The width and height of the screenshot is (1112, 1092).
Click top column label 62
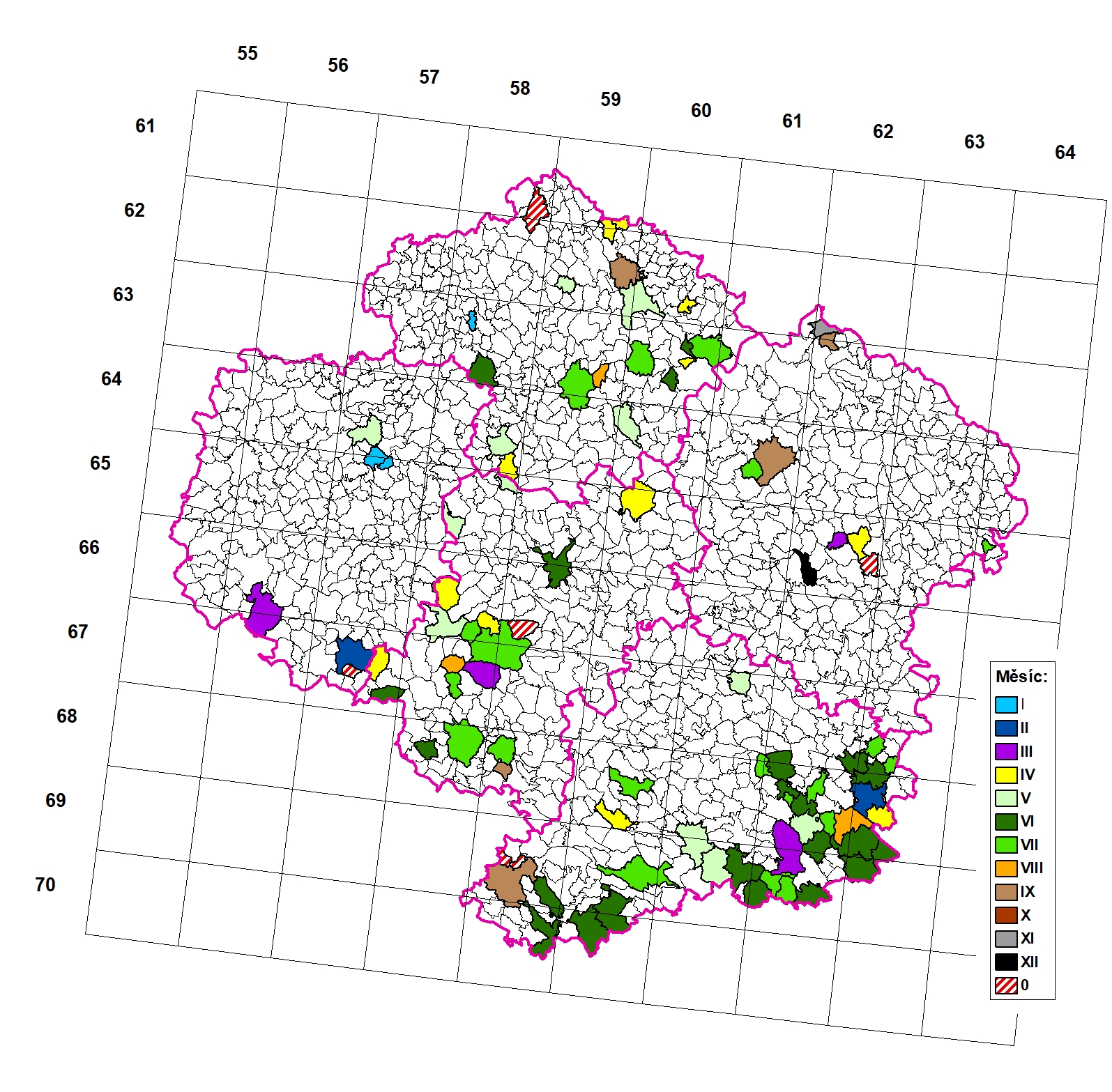[883, 132]
